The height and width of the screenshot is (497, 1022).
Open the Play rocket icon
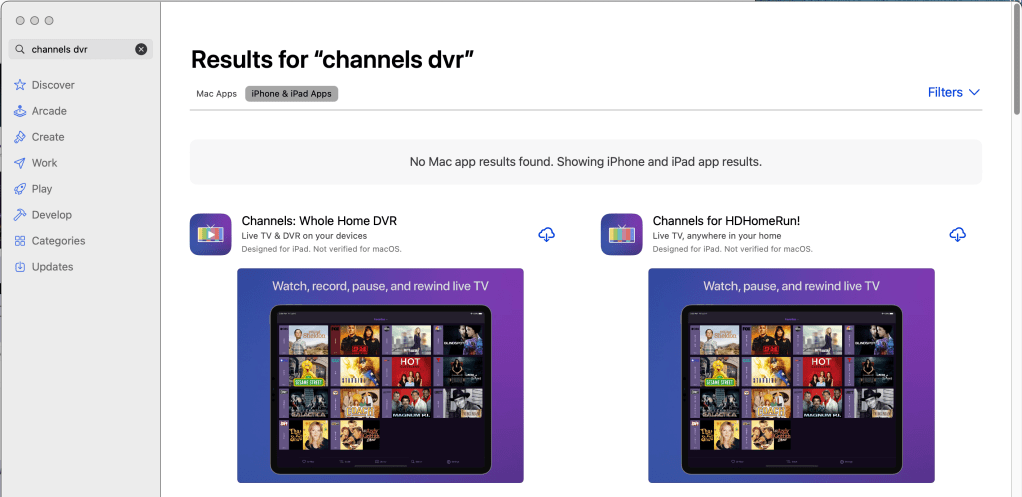tap(20, 189)
